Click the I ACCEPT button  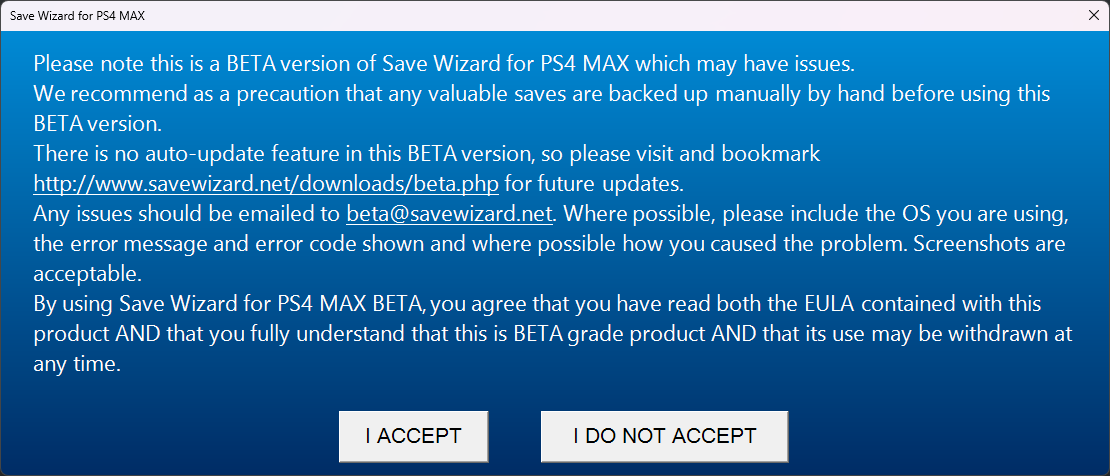pyautogui.click(x=413, y=436)
